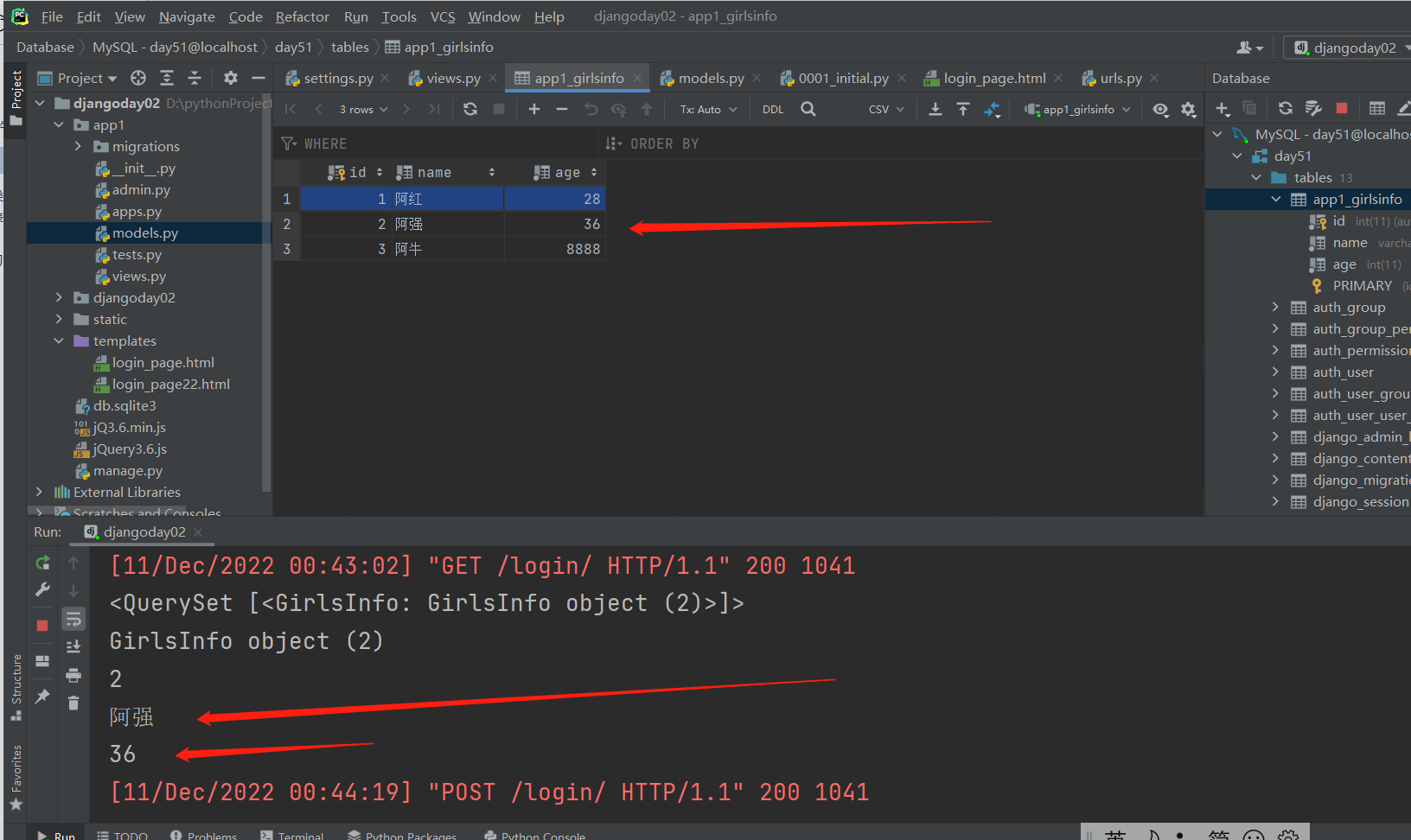Toggle the Structure tool window button

16,687
